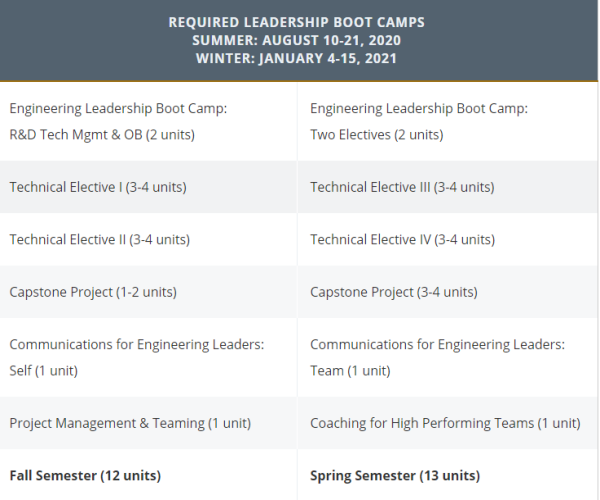Click Fall Semester (12 units) total
The width and height of the screenshot is (600, 500).
coord(85,476)
